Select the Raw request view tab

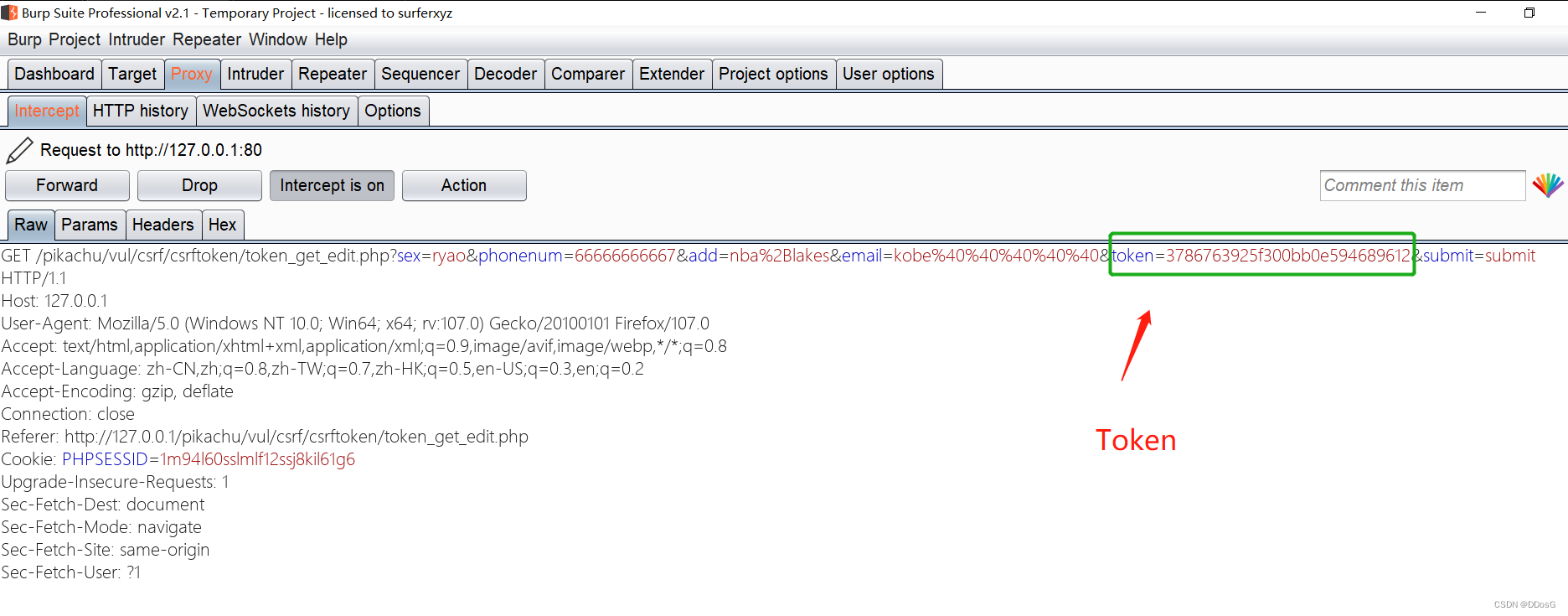click(x=31, y=225)
